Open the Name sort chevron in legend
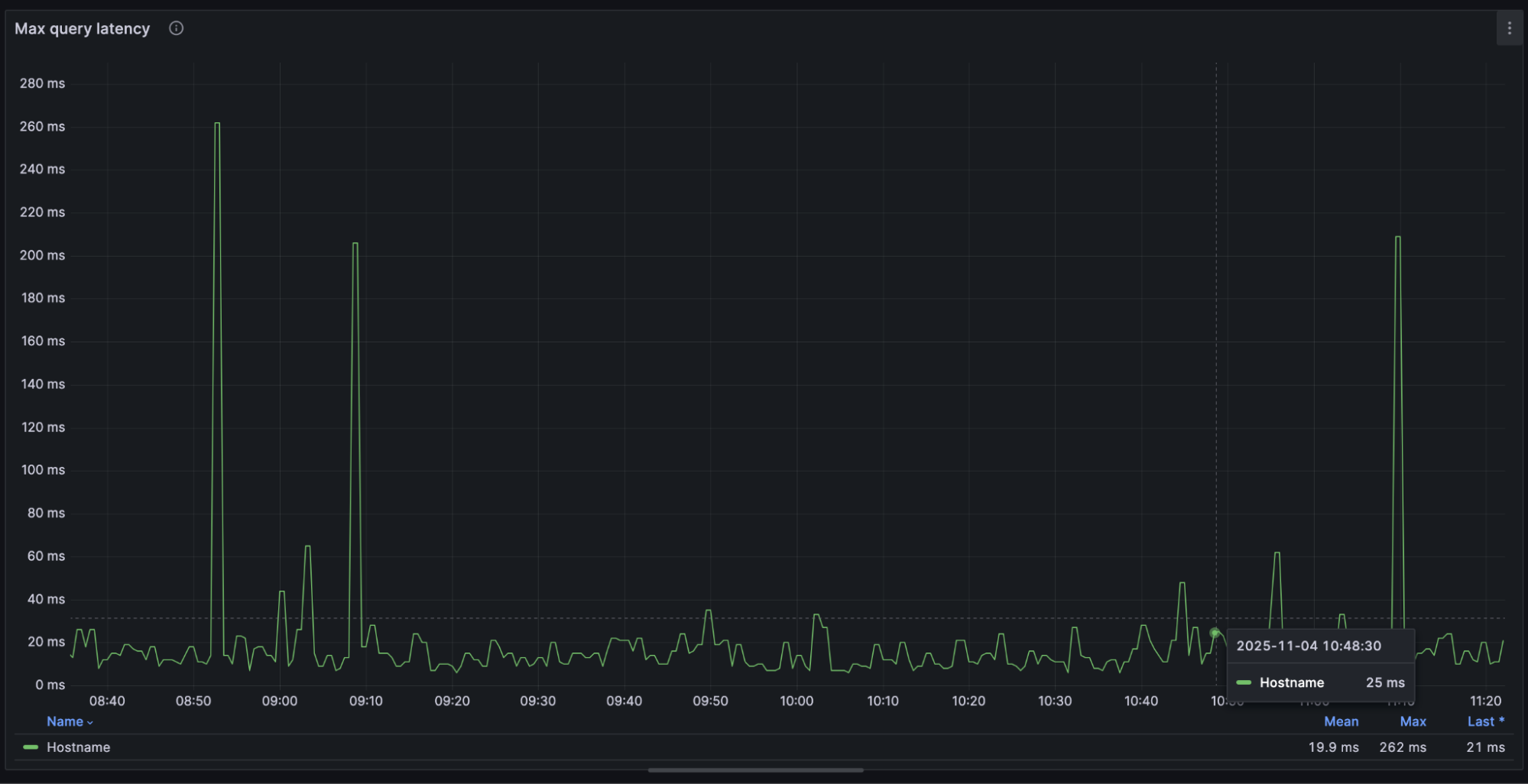This screenshot has height=784, width=1528. click(89, 721)
